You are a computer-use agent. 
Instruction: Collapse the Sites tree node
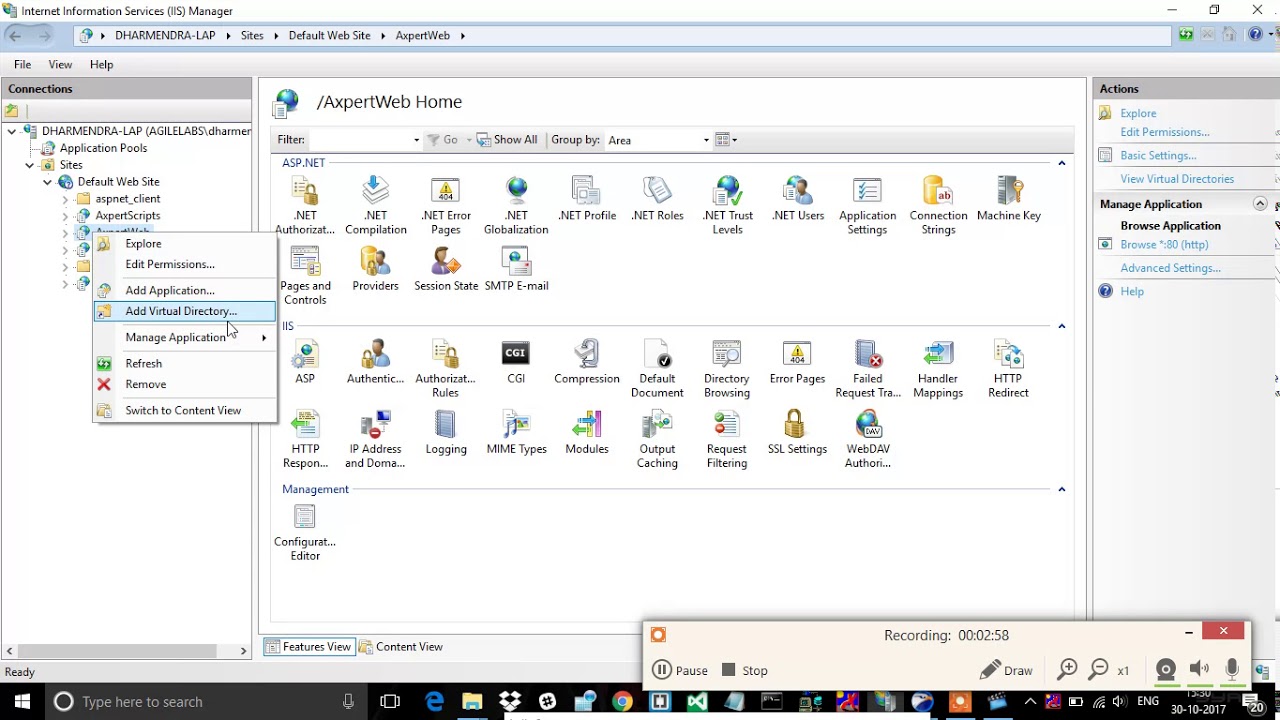(x=29, y=165)
